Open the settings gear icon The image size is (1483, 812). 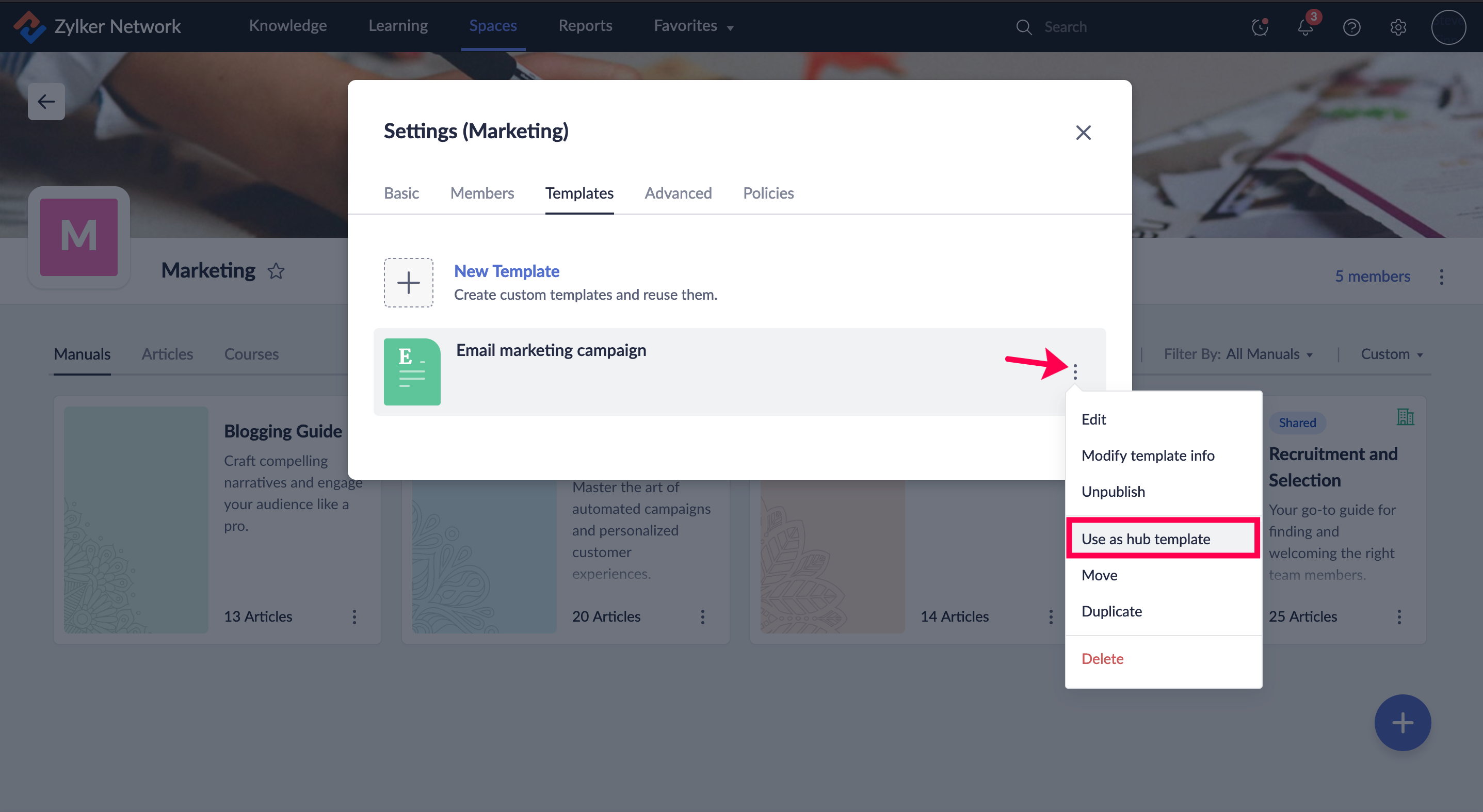click(1398, 27)
